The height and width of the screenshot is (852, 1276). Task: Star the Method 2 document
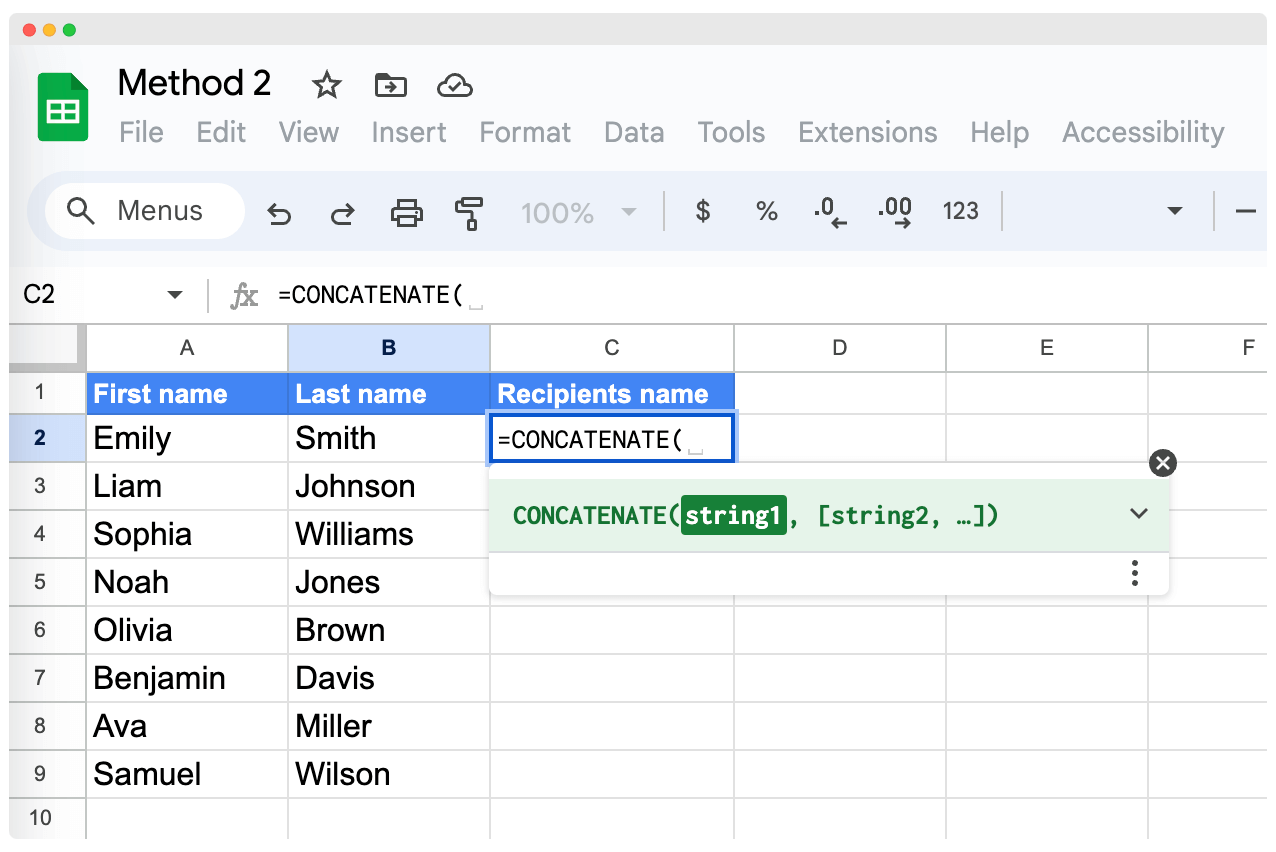[326, 86]
